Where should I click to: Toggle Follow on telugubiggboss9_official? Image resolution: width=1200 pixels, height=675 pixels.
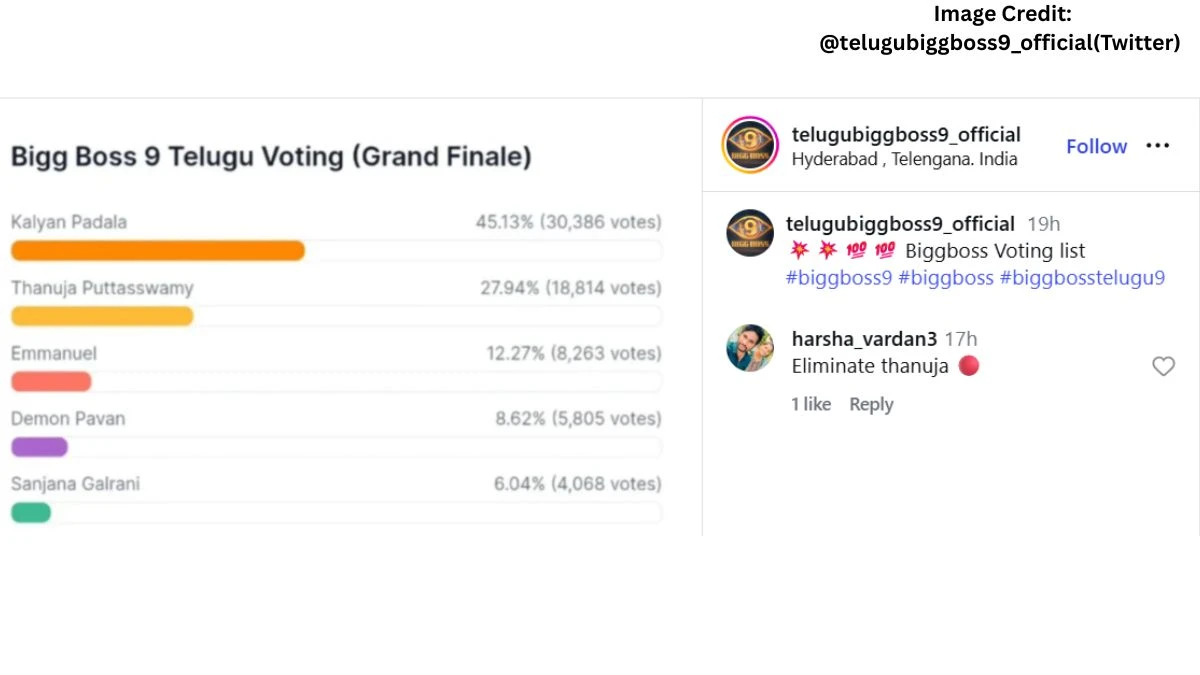[1096, 146]
